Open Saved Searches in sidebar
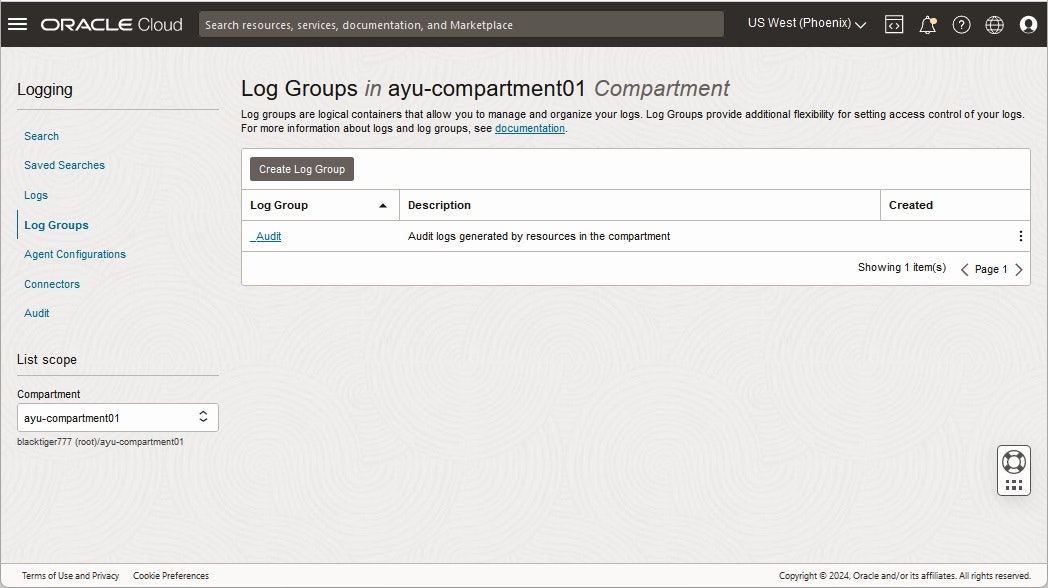1048x588 pixels. pos(64,165)
